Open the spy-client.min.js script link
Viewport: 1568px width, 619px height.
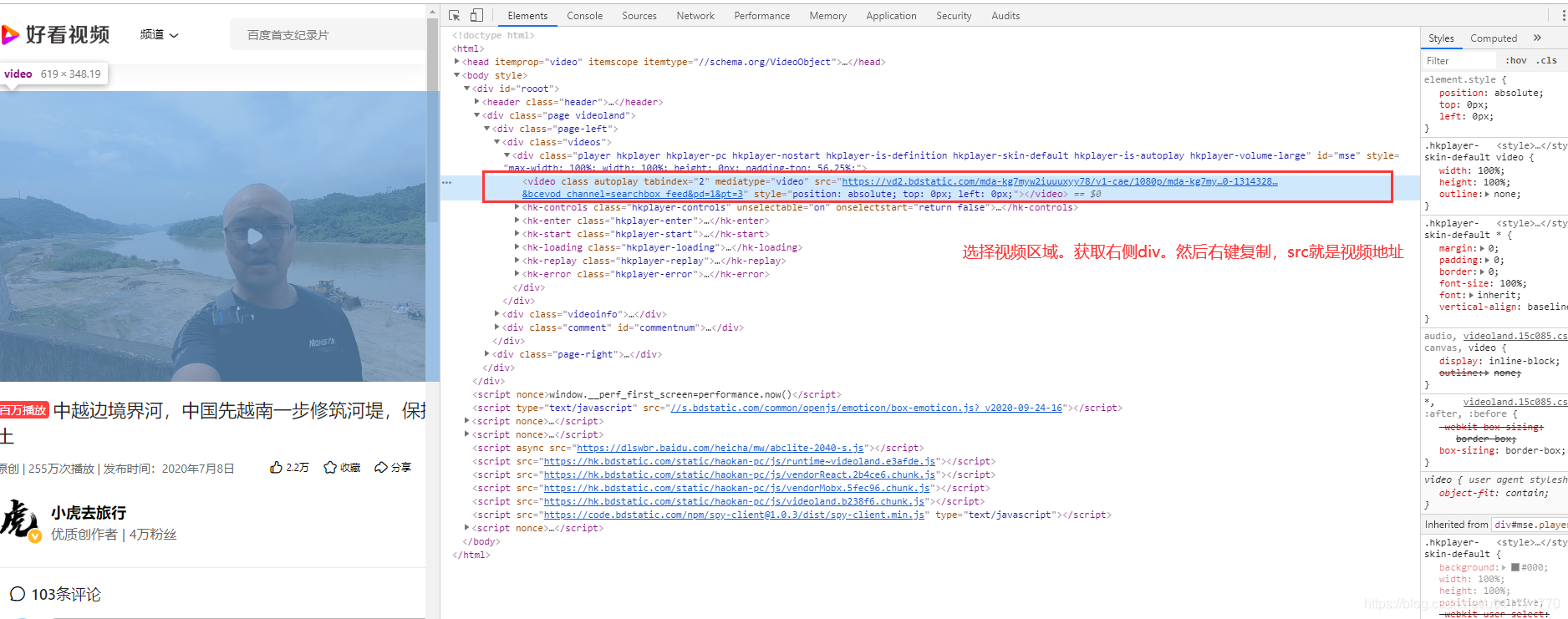click(734, 515)
